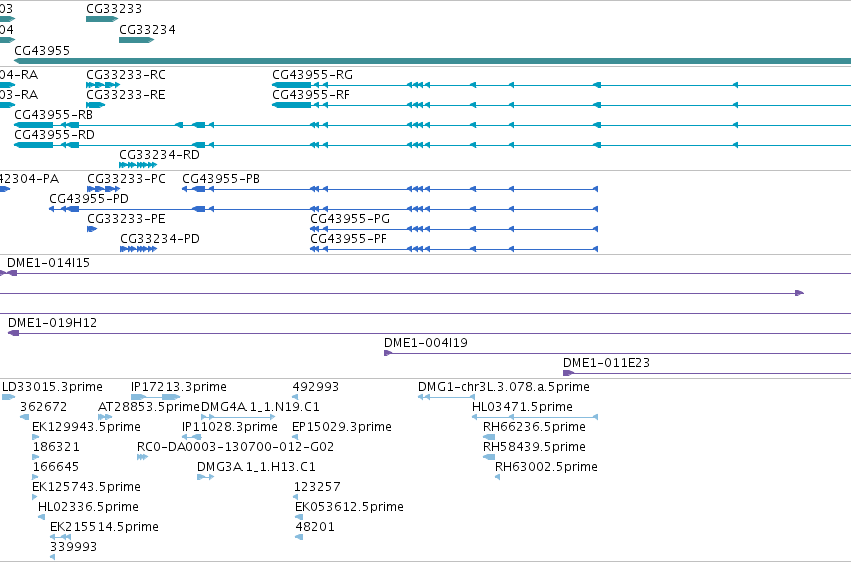
Task: Select the CG33234 gene label
Action: [147, 29]
